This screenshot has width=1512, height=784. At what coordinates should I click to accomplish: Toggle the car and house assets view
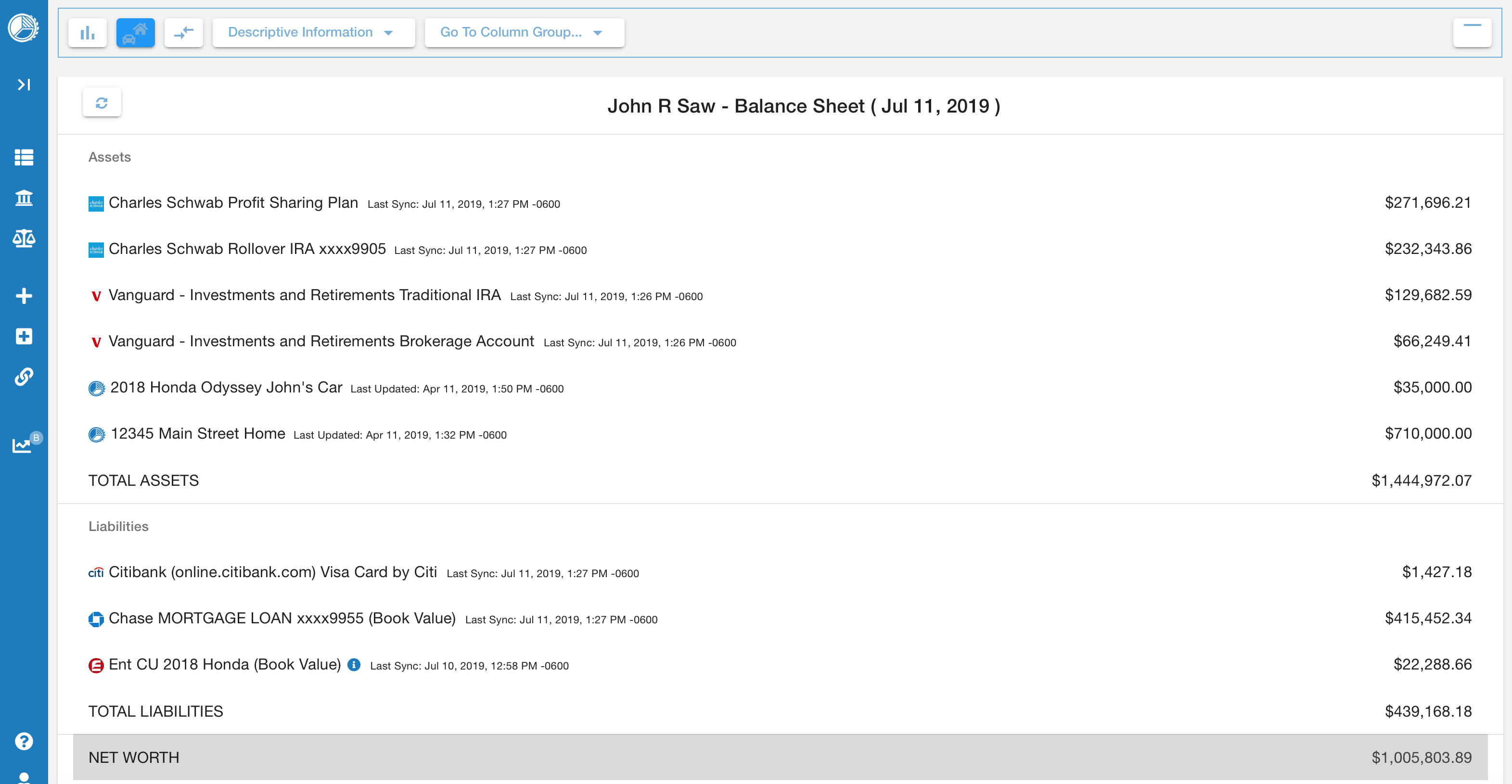(x=135, y=33)
